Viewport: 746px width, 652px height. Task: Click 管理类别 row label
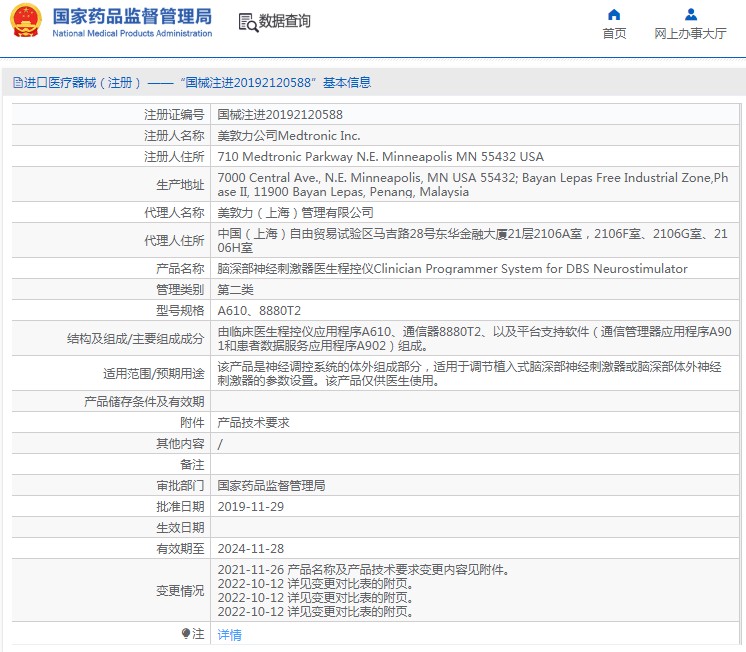click(180, 289)
